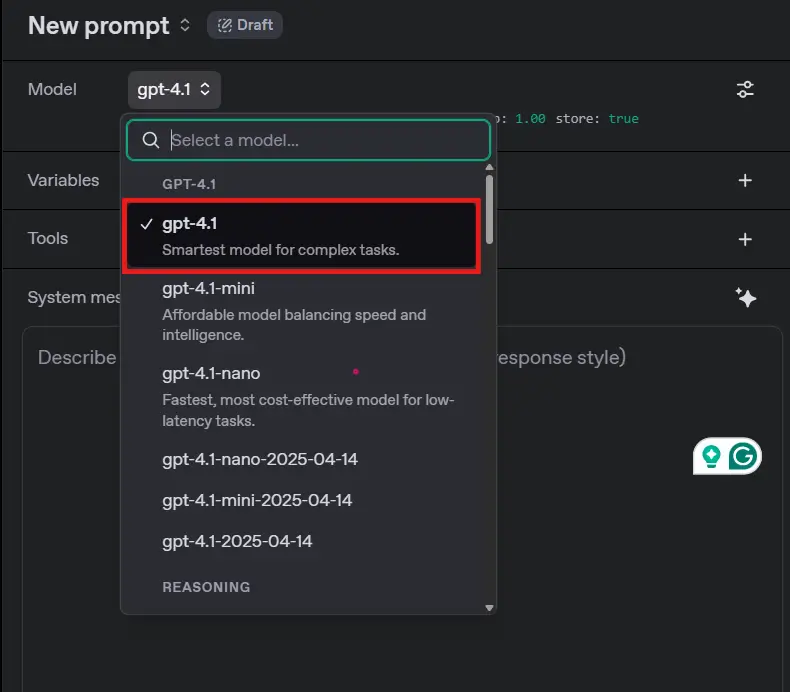790x692 pixels.
Task: Open the gpt-4.1 model dropdown
Action: click(174, 90)
